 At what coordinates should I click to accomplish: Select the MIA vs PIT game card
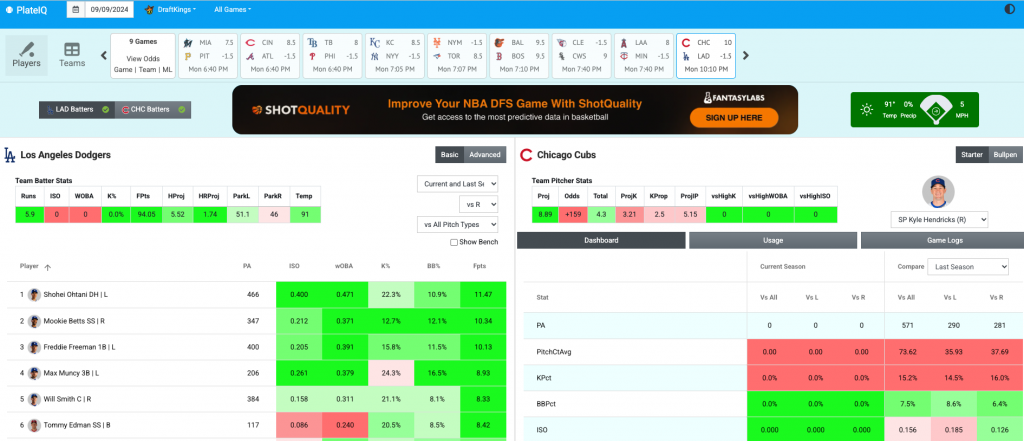tap(208, 56)
